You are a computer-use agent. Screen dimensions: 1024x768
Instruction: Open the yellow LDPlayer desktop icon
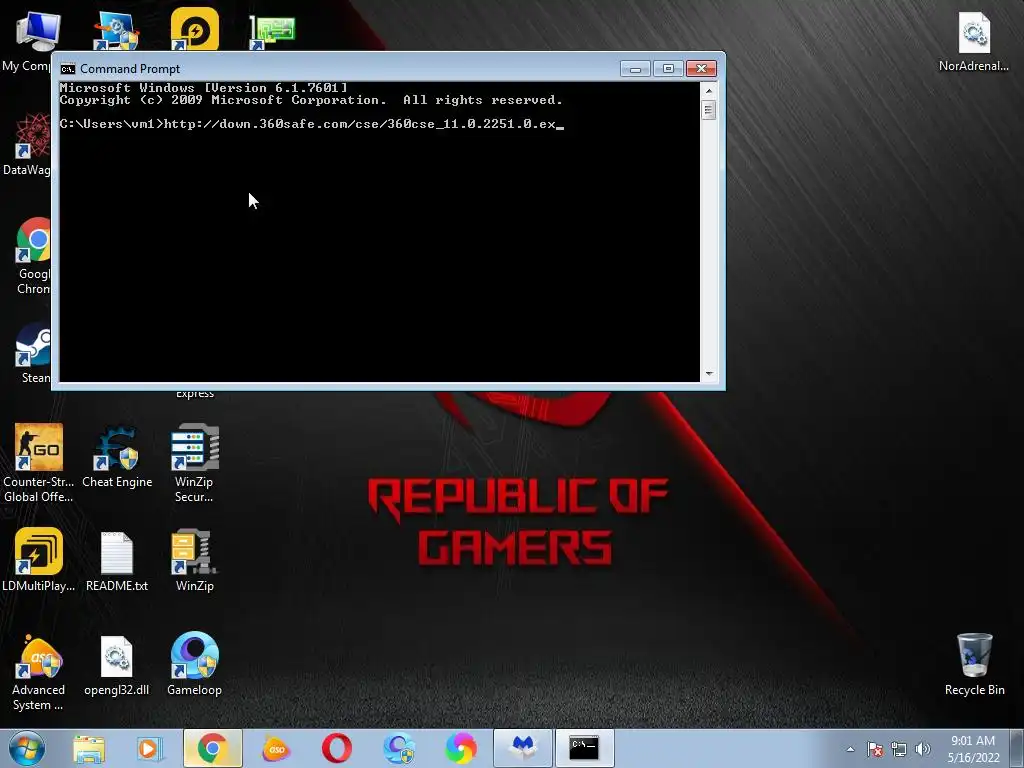coord(195,29)
